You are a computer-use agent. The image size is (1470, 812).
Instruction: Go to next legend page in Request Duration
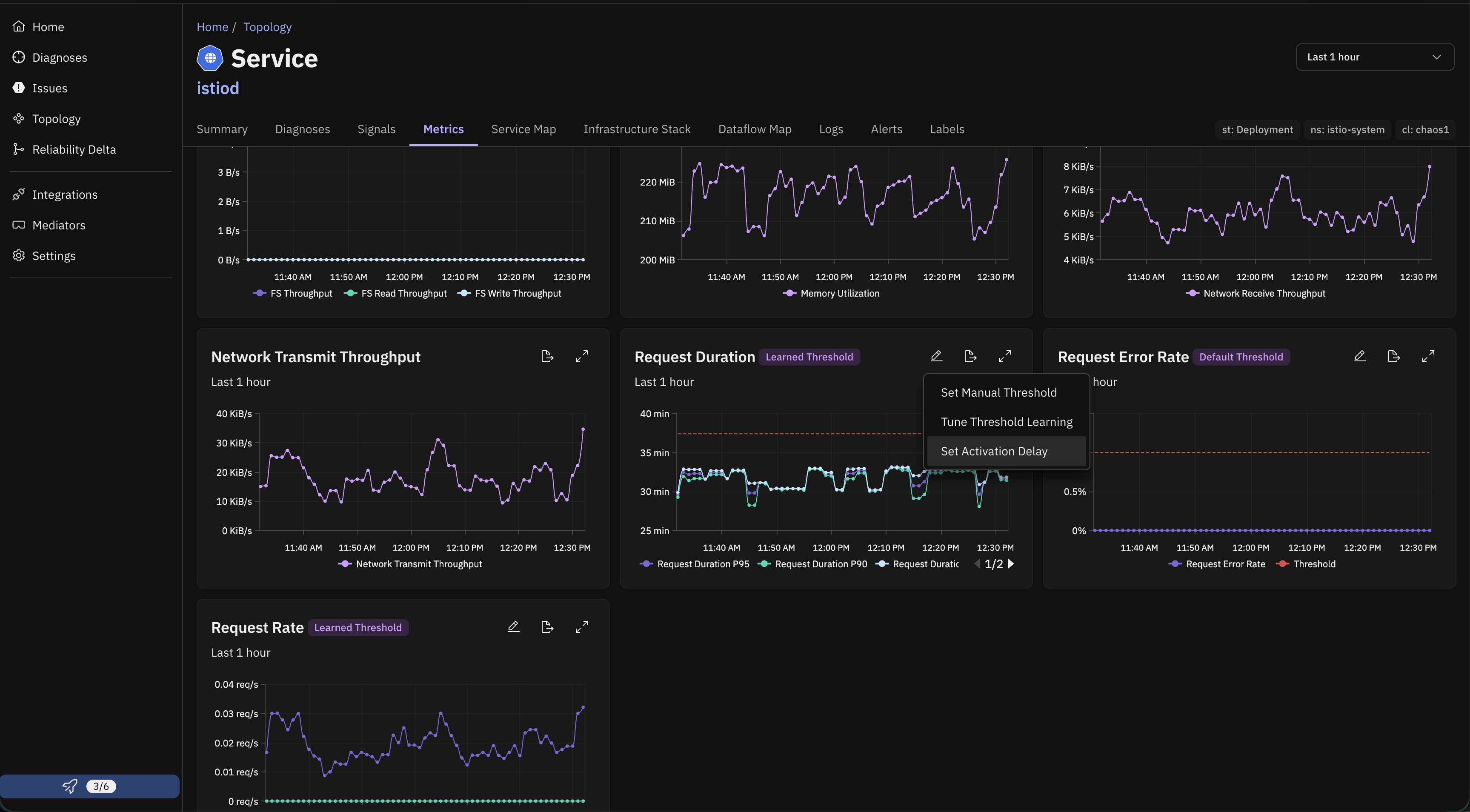click(1011, 564)
